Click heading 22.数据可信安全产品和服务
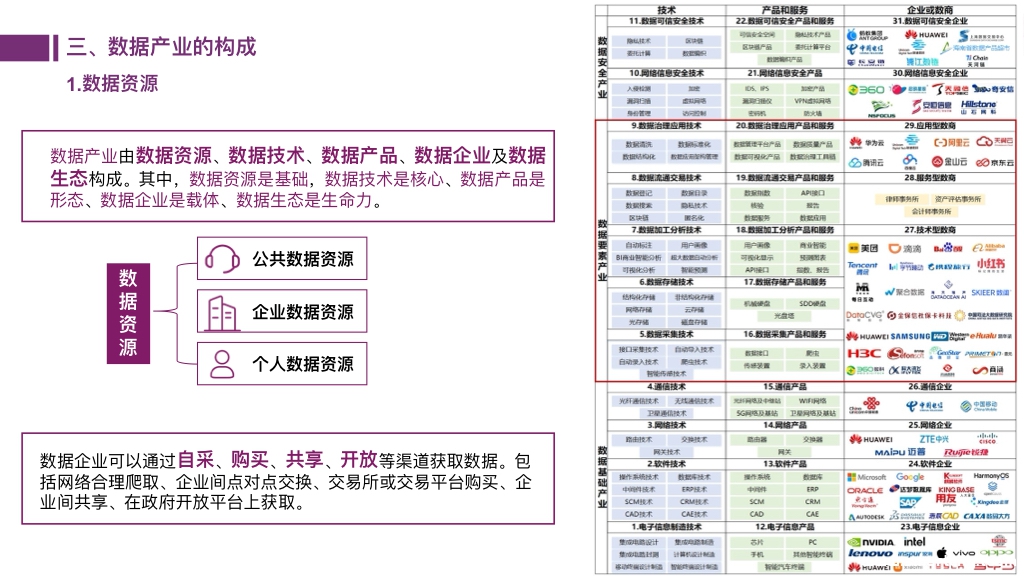The image size is (1024, 576). [x=784, y=21]
